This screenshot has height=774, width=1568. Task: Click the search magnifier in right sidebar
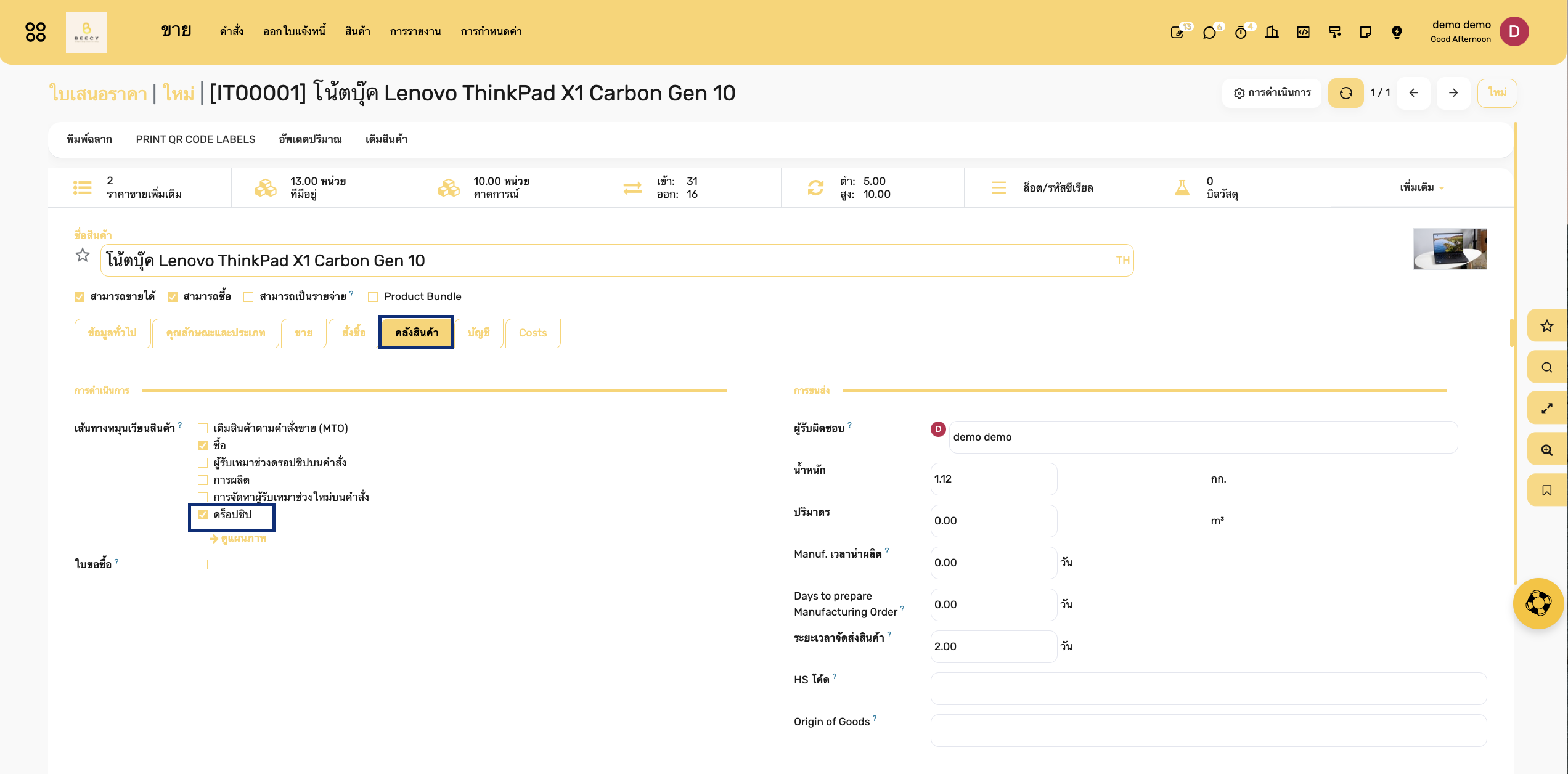click(1547, 367)
